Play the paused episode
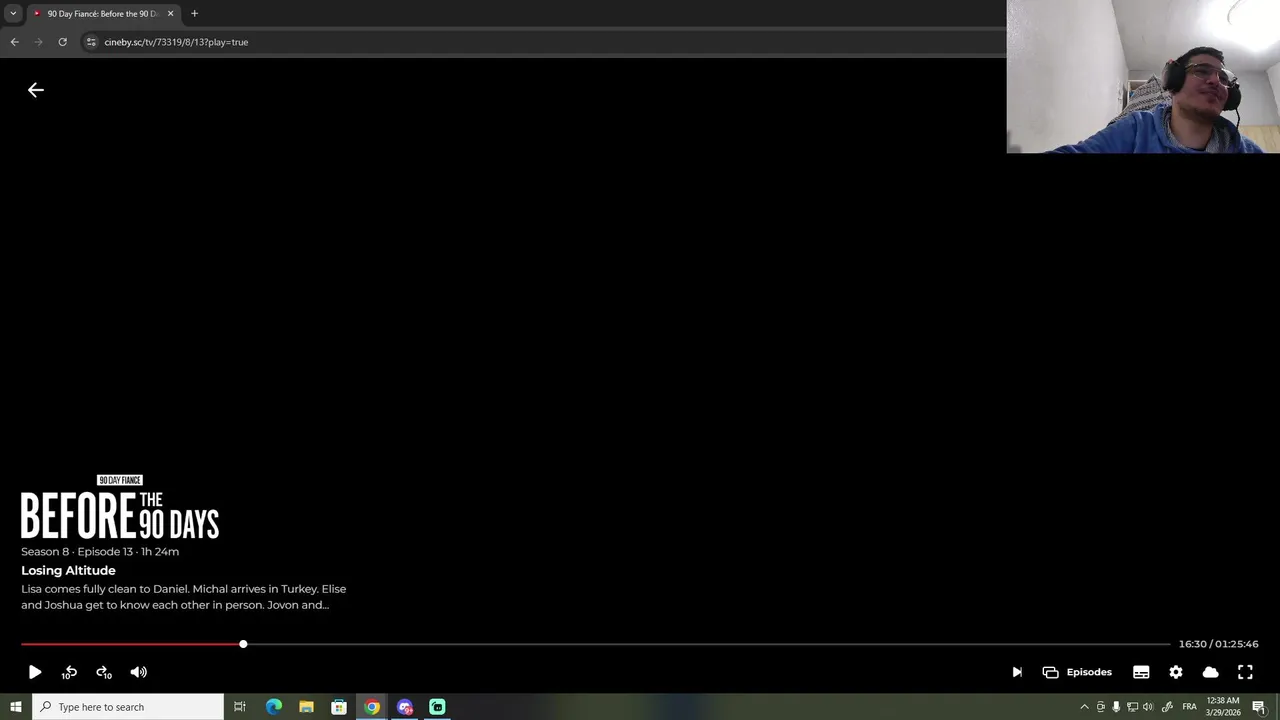The height and width of the screenshot is (720, 1280). [x=35, y=672]
